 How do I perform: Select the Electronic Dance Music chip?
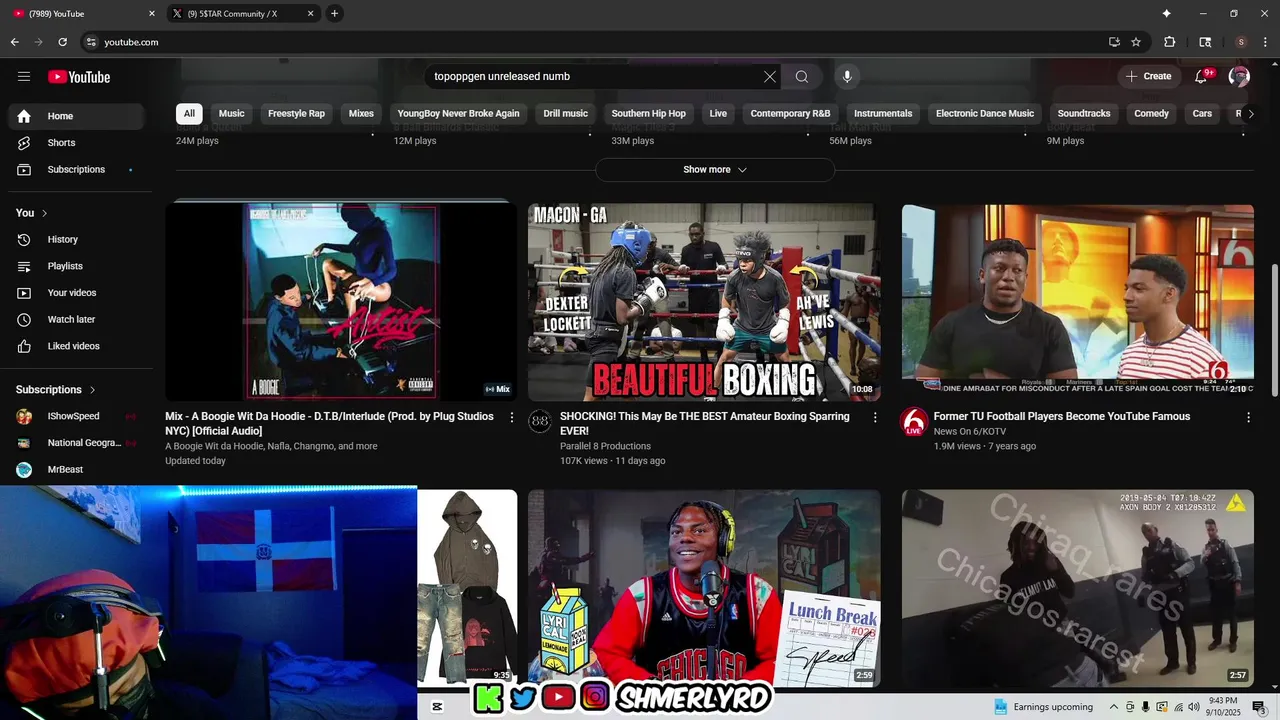click(985, 114)
